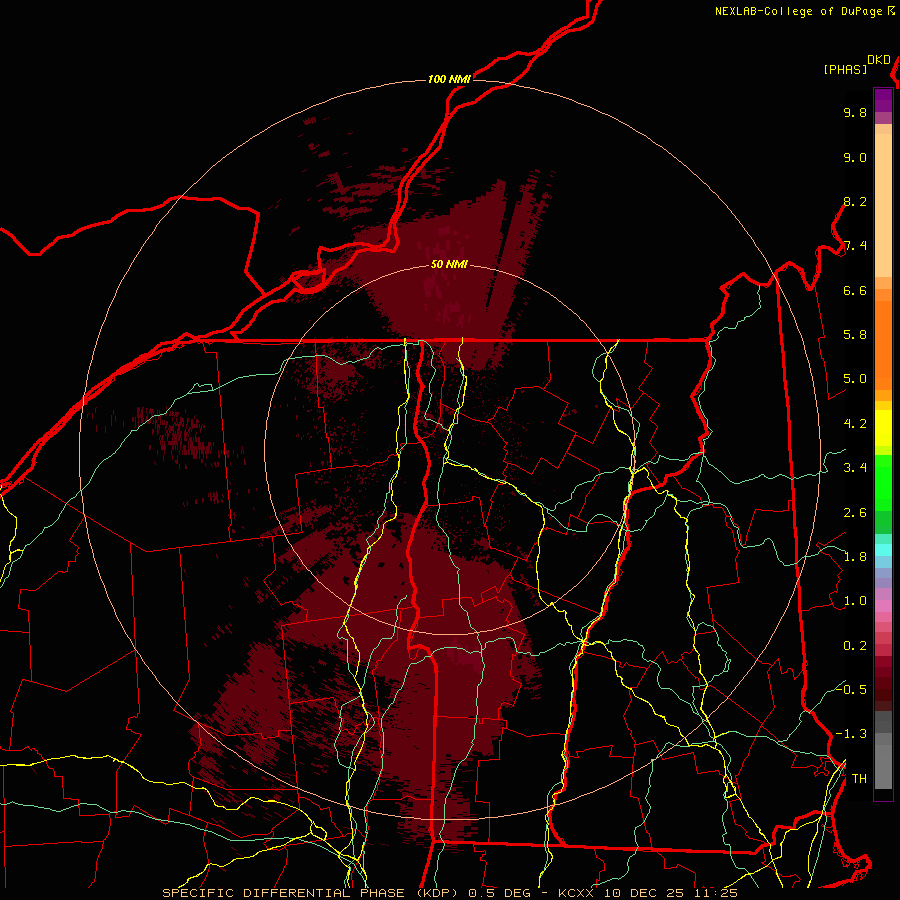Click the Specific Differential Phase KCXX caption
Viewport: 900px width, 900px height.
[x=449, y=893]
